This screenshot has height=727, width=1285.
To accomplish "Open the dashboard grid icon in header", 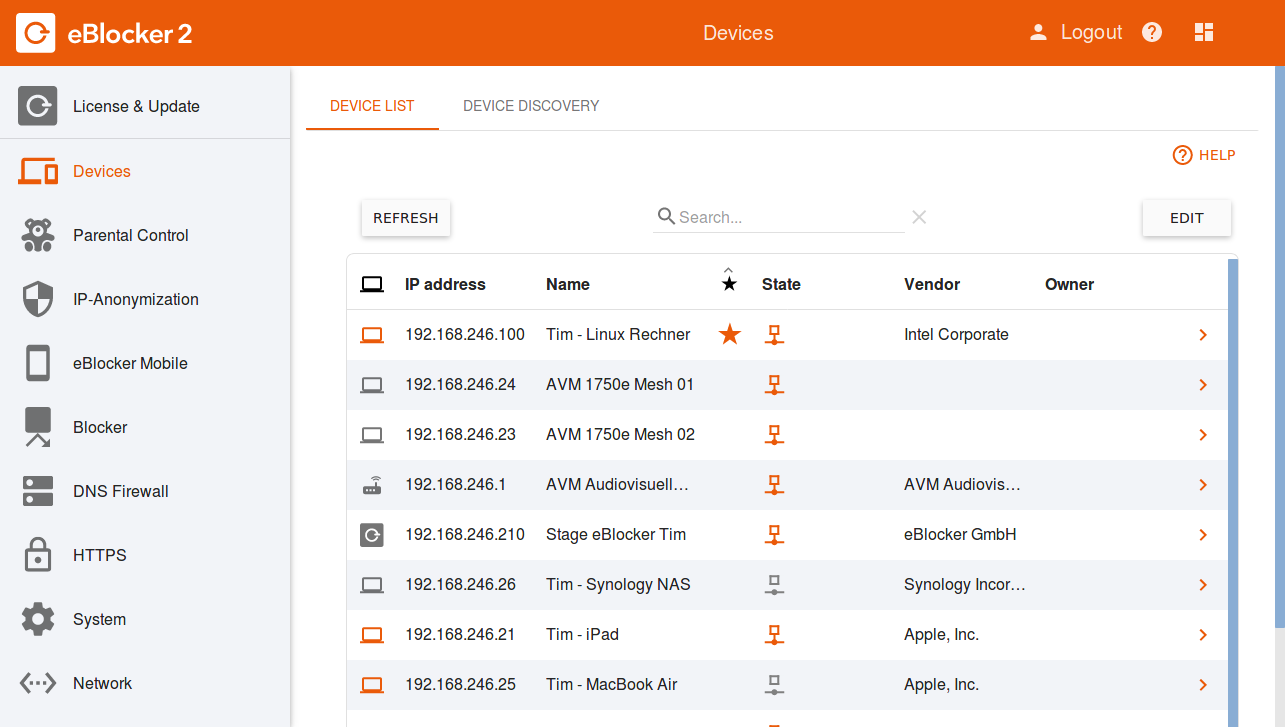I will 1204,32.
